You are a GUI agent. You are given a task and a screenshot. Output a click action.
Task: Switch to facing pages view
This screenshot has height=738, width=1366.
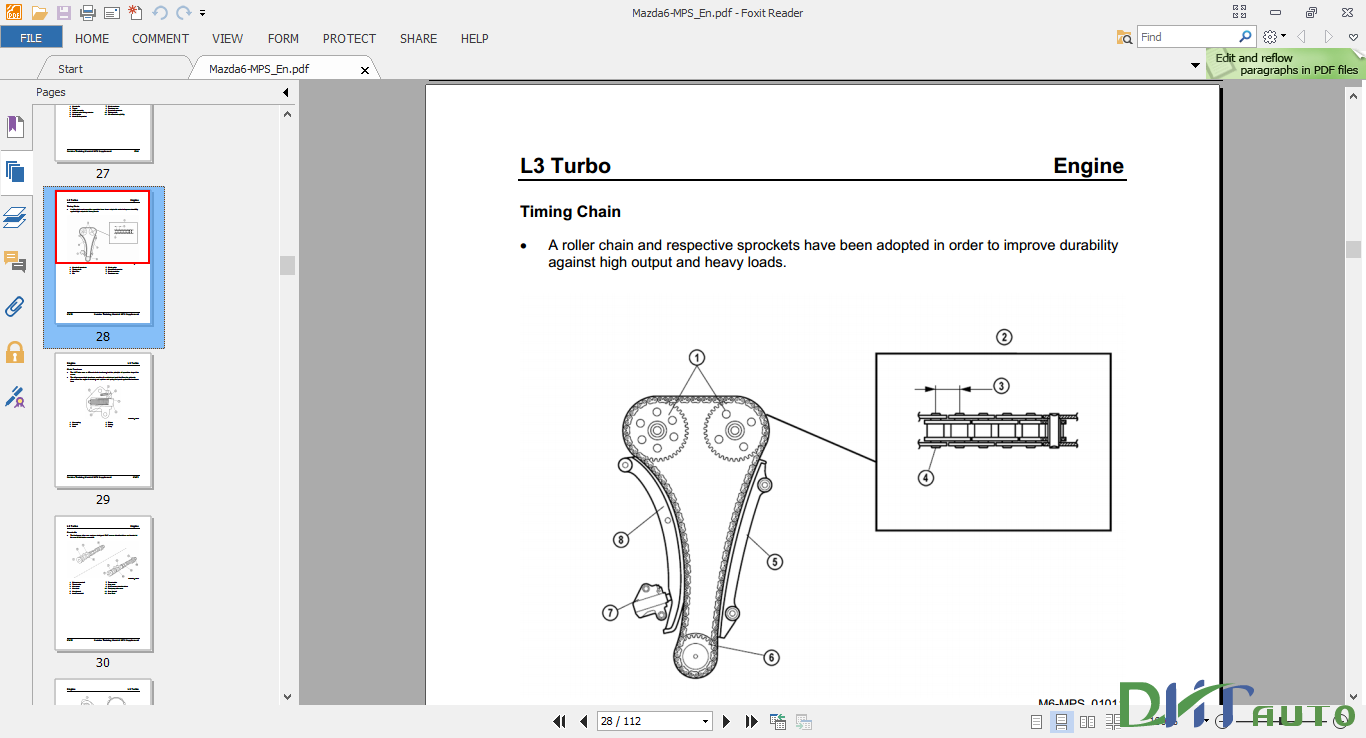1087,721
